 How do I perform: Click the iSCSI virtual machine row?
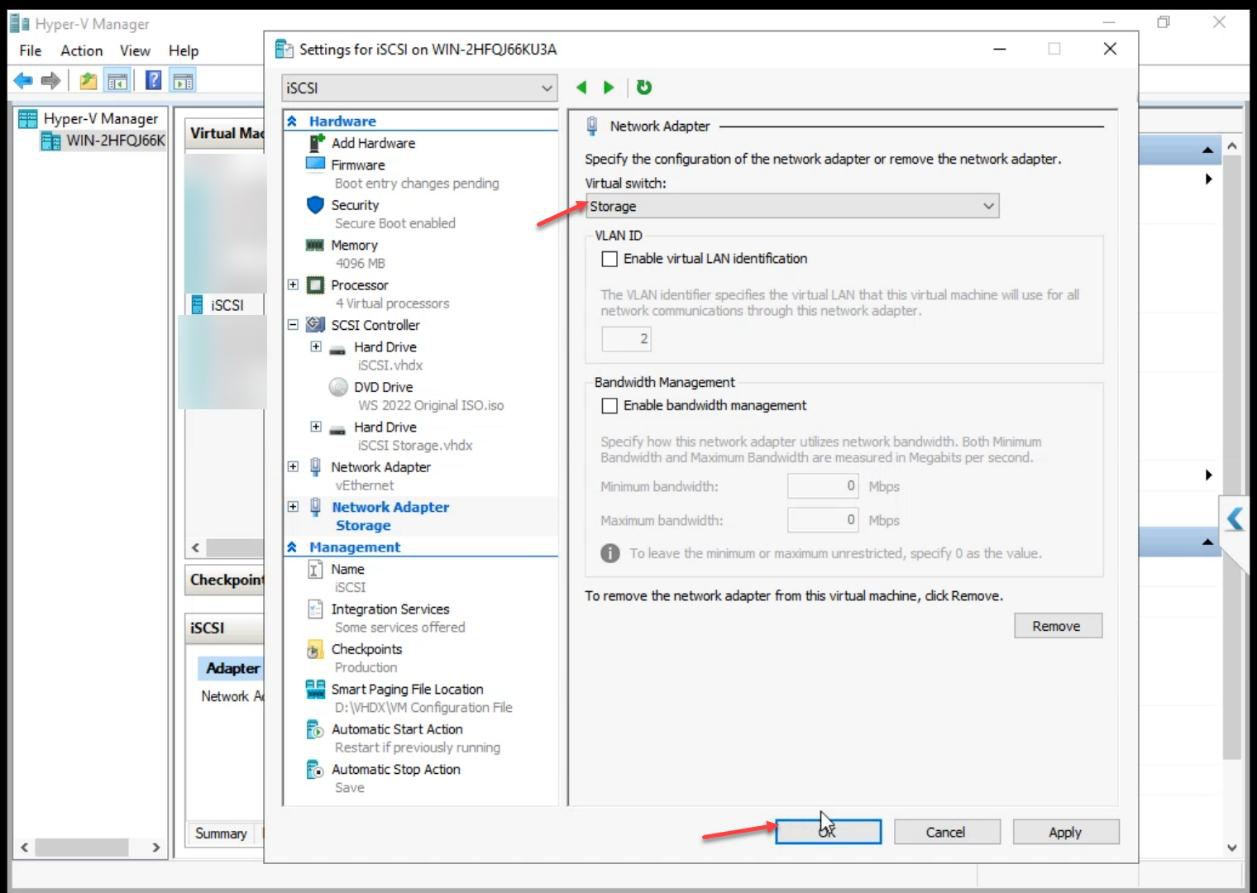point(226,305)
